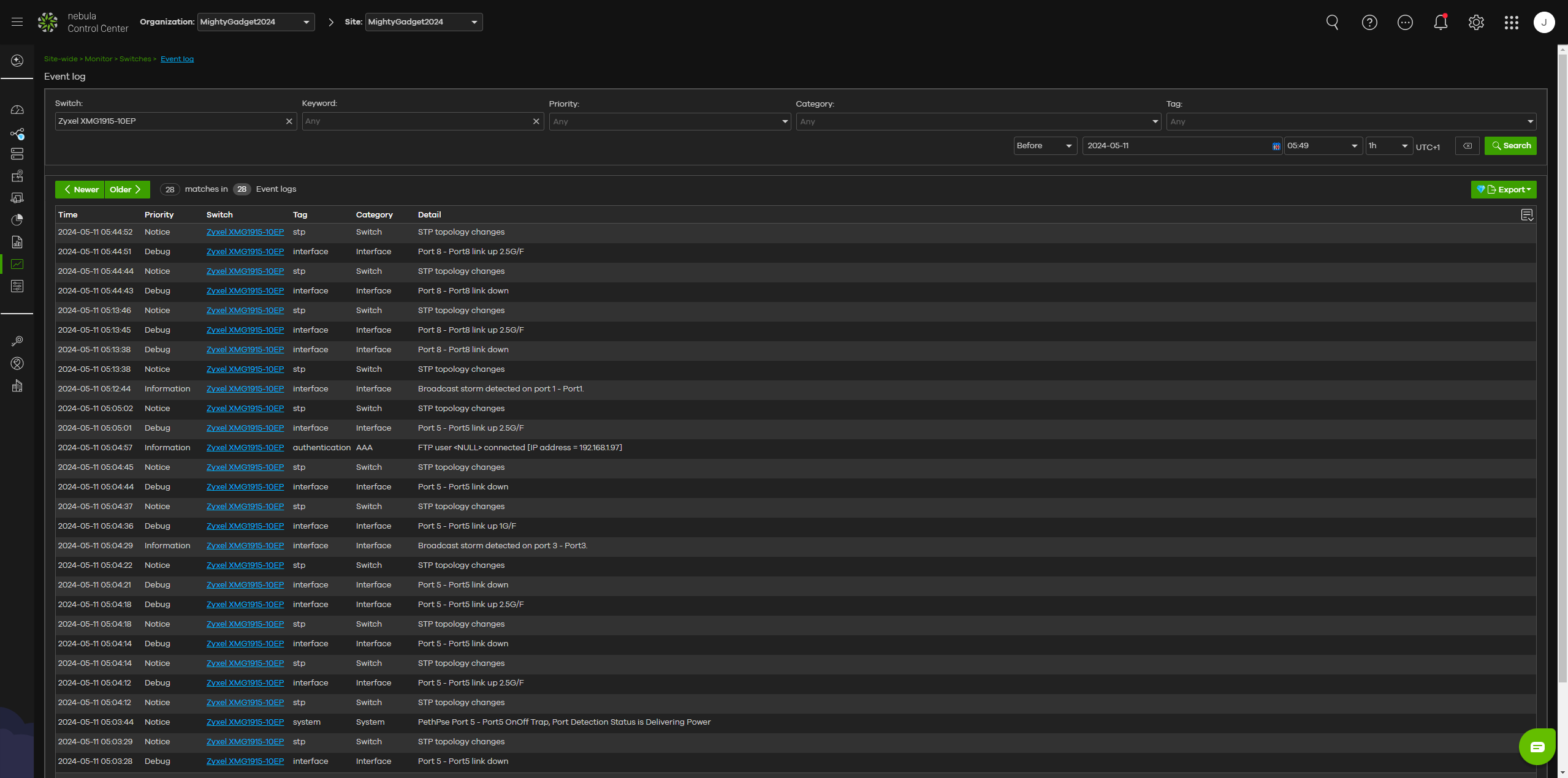The image size is (1568, 778).
Task: Open the column selector icon in table header
Action: click(x=1527, y=215)
